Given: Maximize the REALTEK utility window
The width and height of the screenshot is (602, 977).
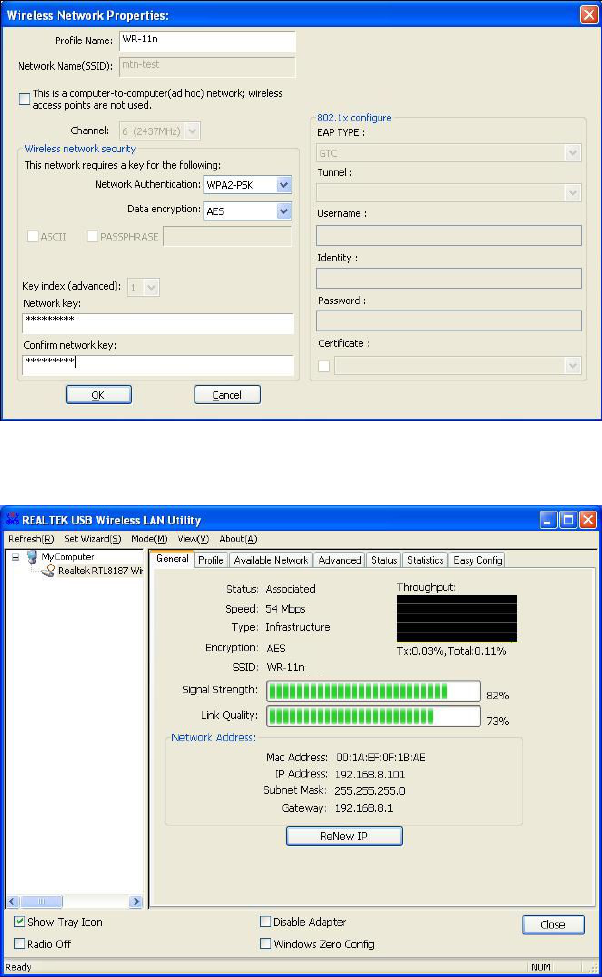Looking at the screenshot, I should (x=568, y=520).
